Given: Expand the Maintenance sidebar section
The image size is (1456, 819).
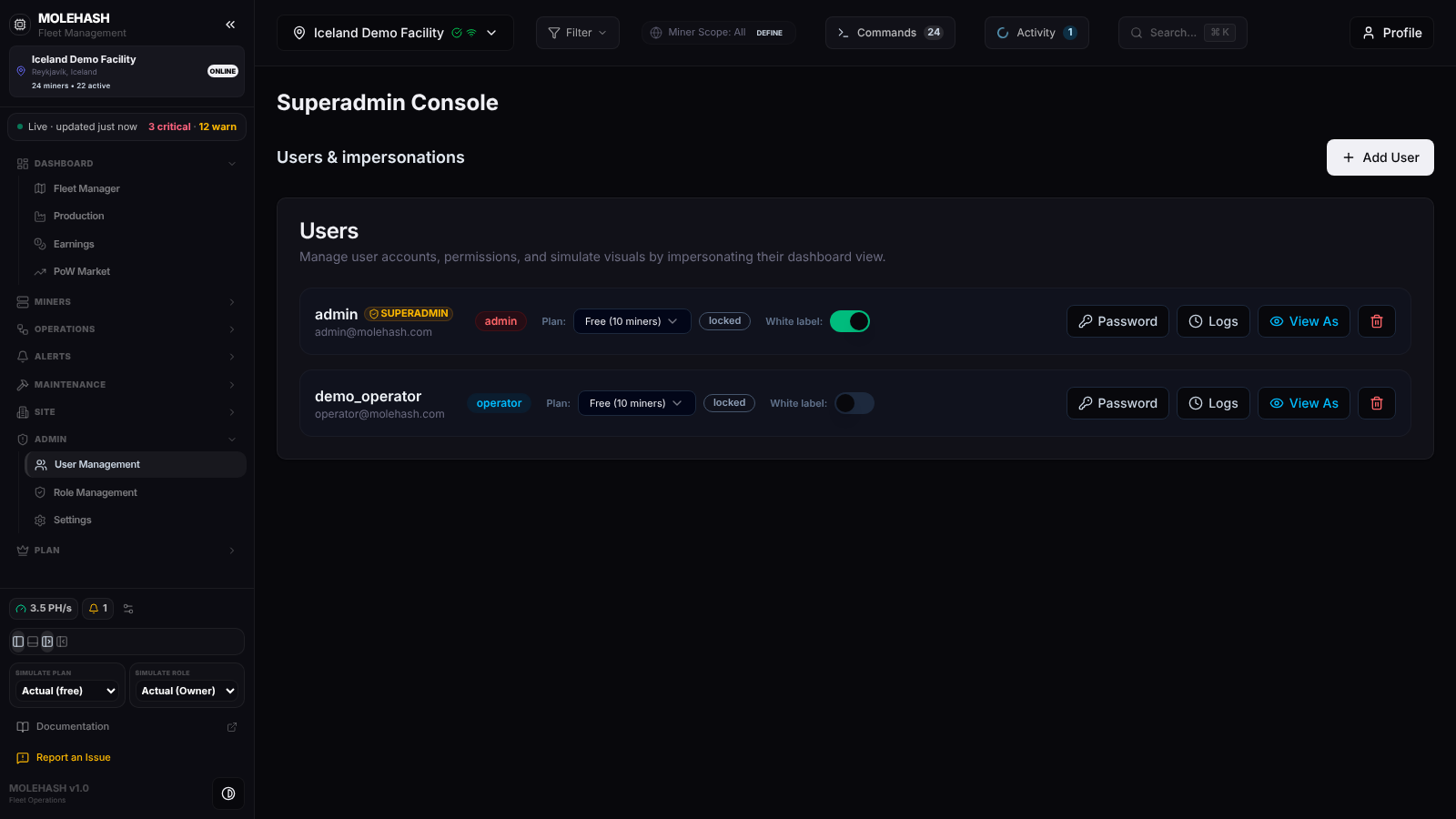Looking at the screenshot, I should click(126, 385).
